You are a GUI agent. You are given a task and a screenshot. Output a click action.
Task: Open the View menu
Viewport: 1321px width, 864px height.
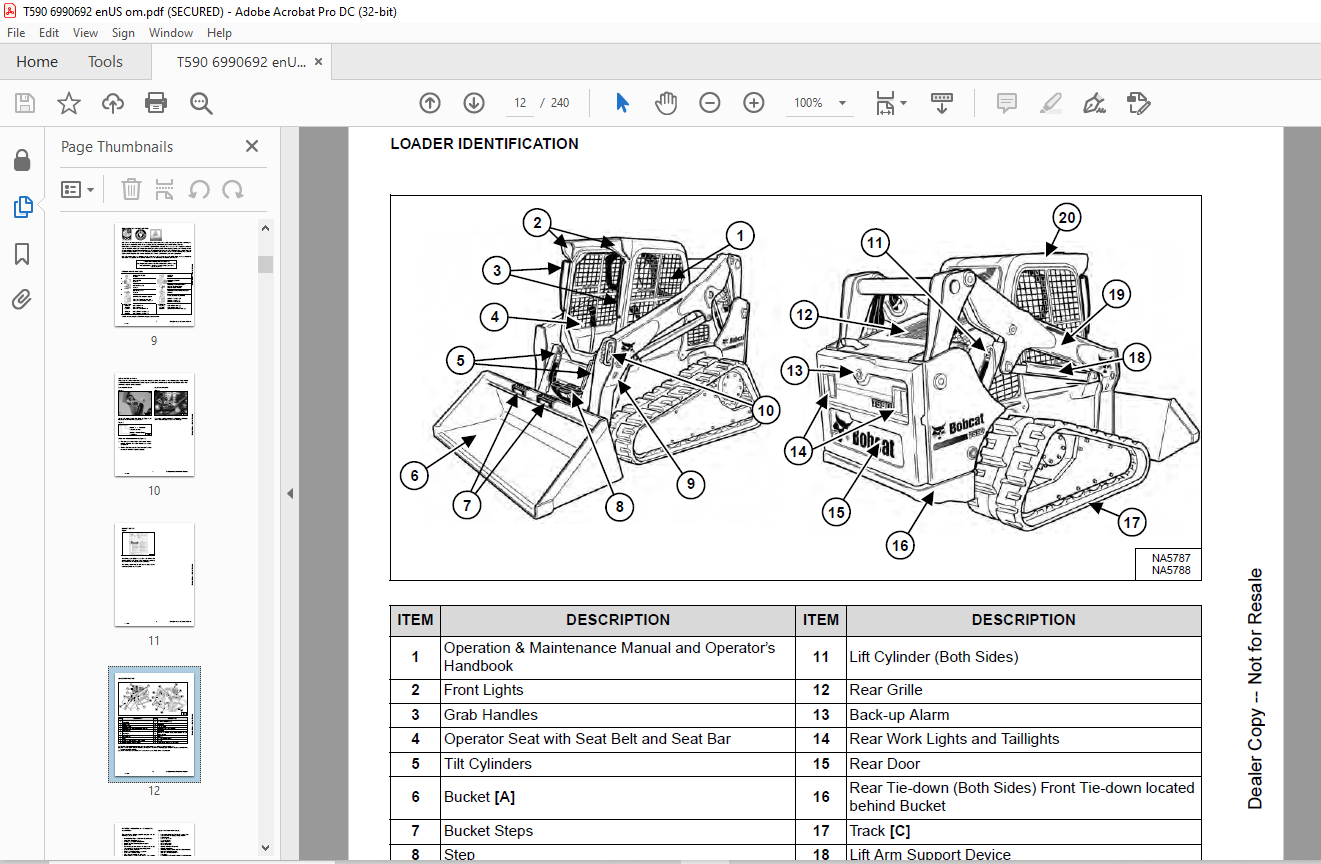coord(86,33)
